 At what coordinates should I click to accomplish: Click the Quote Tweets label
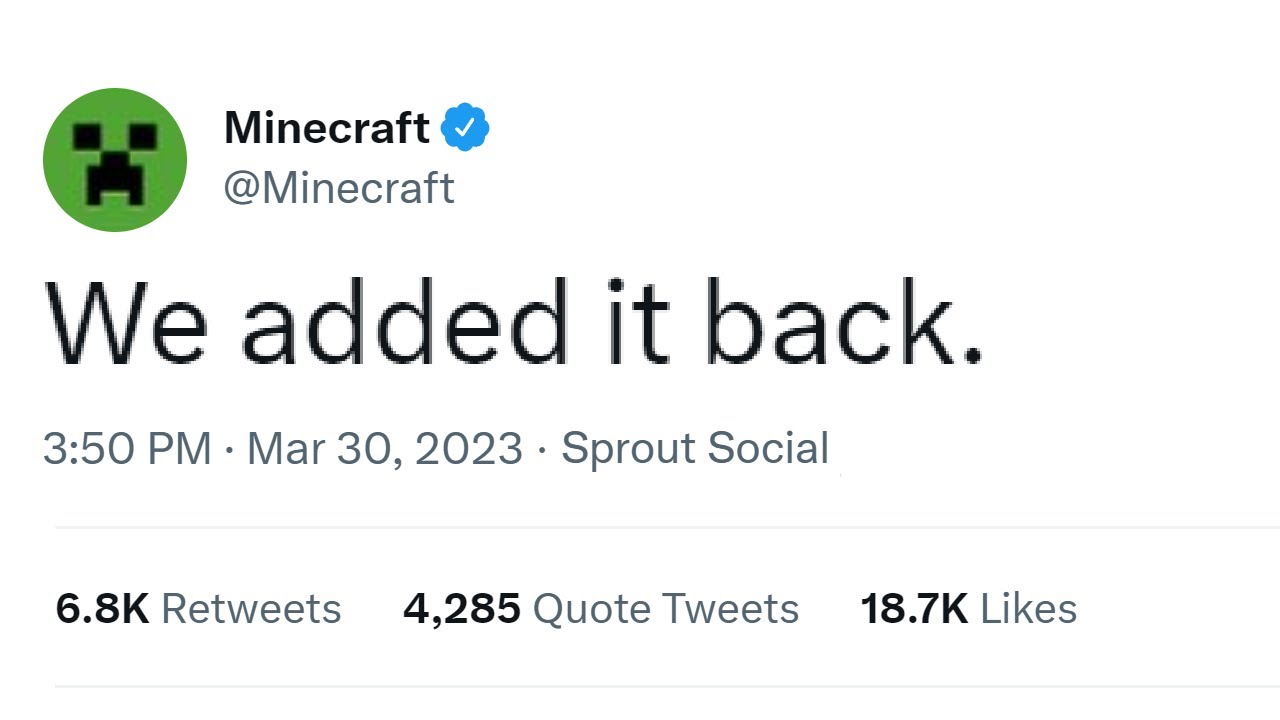665,607
